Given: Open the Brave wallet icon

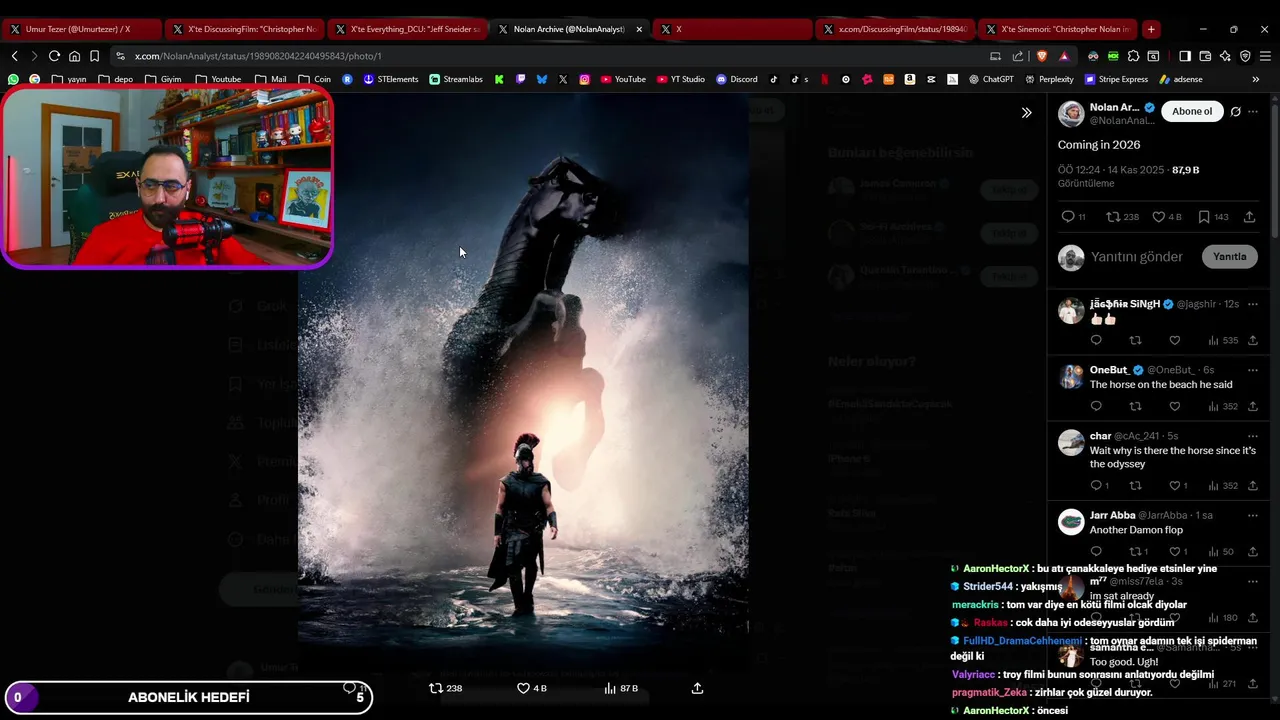Looking at the screenshot, I should [1205, 56].
